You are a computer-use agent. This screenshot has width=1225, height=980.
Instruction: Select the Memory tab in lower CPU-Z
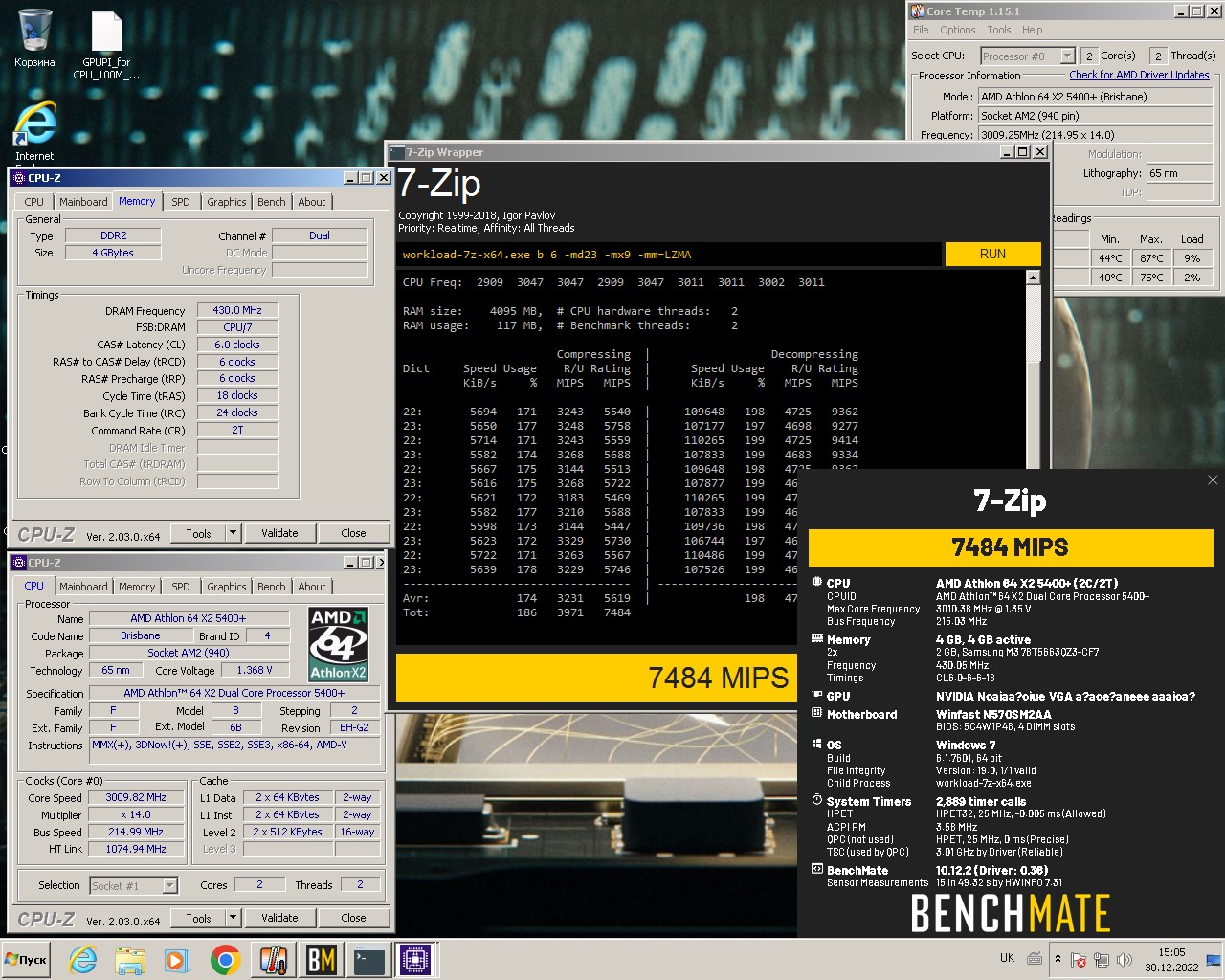[137, 587]
